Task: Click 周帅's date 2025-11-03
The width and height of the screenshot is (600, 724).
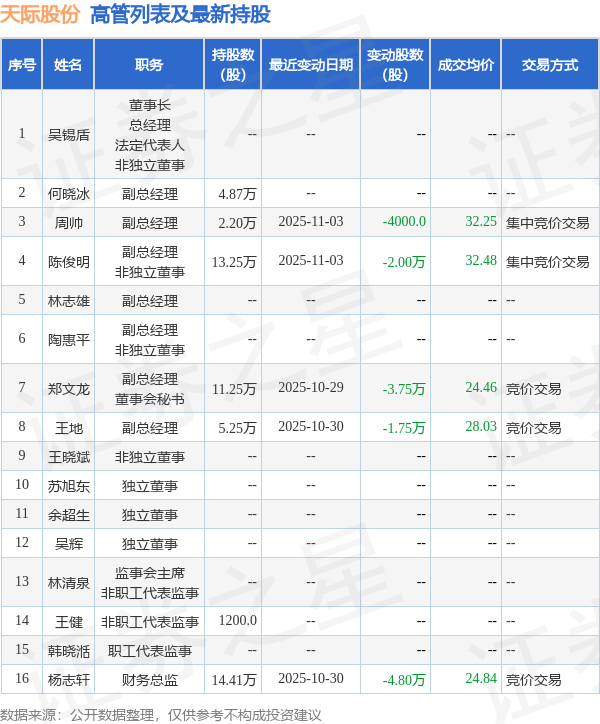Action: (x=311, y=221)
